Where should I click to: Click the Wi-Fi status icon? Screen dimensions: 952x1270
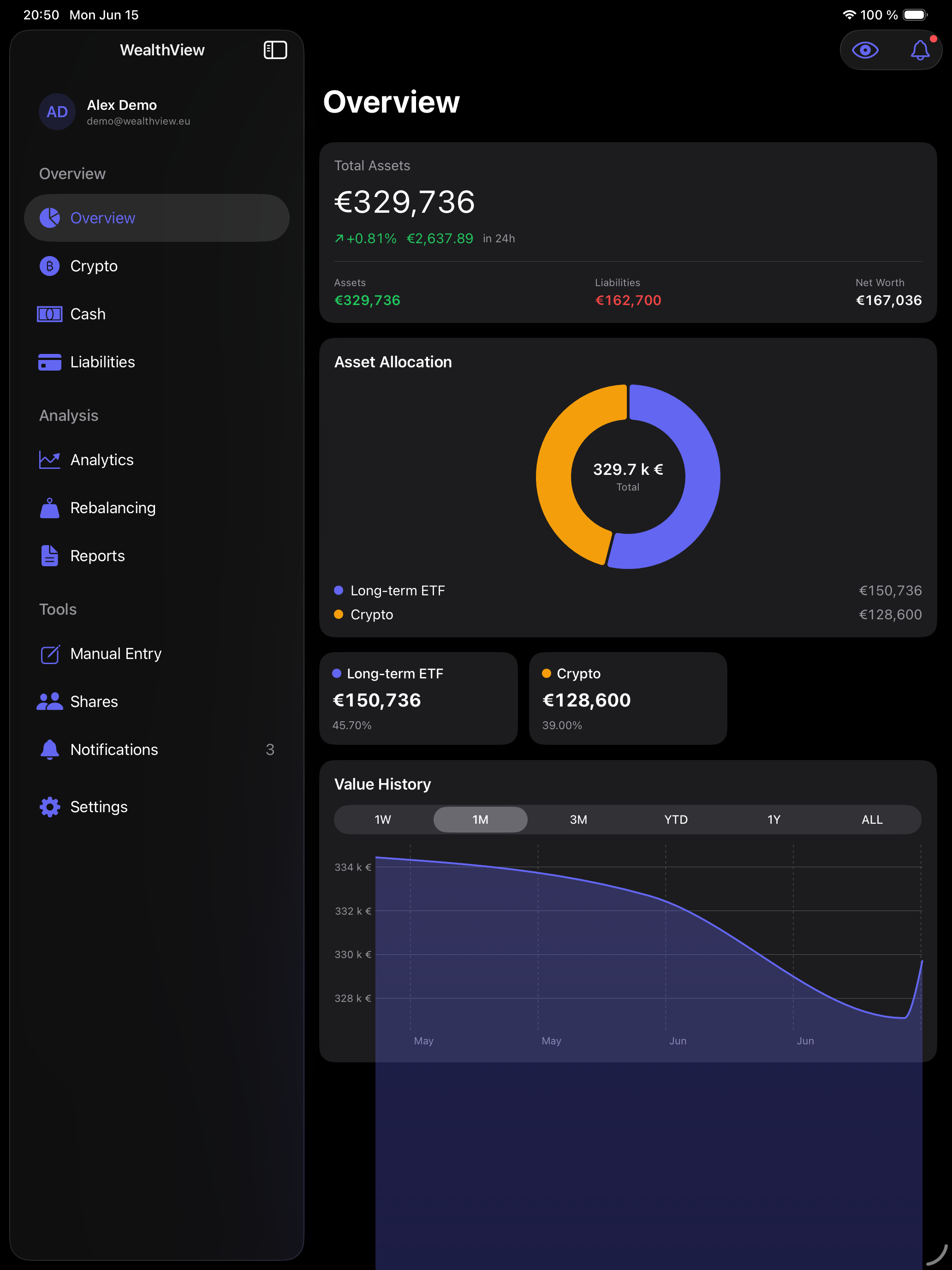click(x=849, y=14)
